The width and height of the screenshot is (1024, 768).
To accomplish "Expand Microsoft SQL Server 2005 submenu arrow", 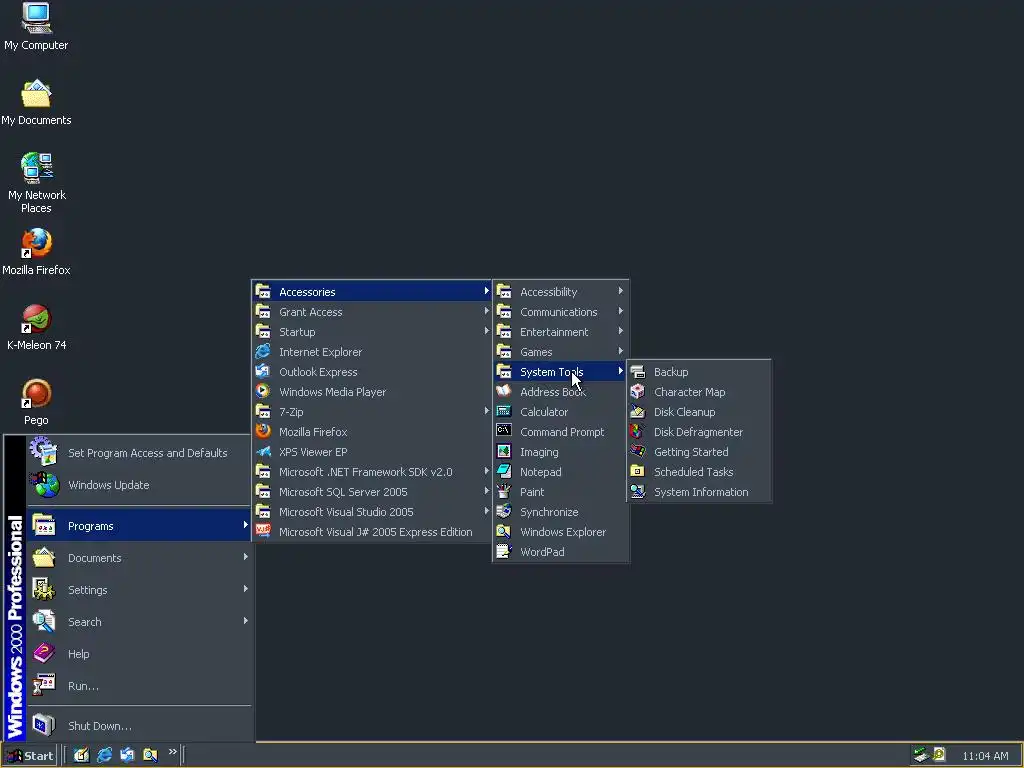I will pyautogui.click(x=487, y=491).
